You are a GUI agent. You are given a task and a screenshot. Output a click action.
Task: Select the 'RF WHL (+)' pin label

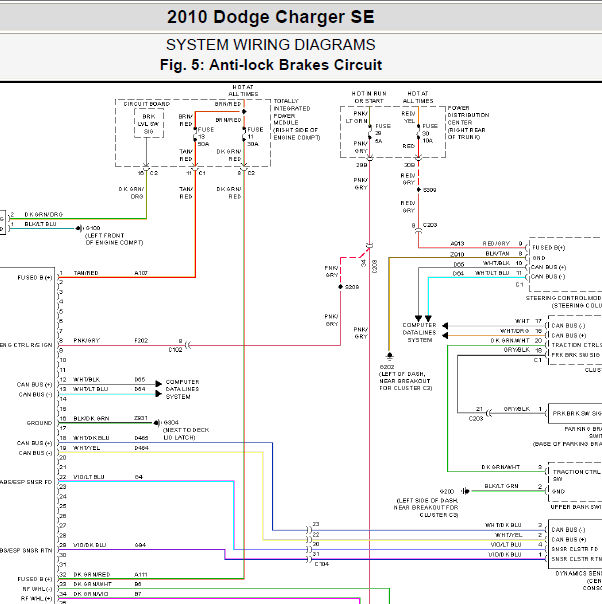pyautogui.click(x=37, y=599)
